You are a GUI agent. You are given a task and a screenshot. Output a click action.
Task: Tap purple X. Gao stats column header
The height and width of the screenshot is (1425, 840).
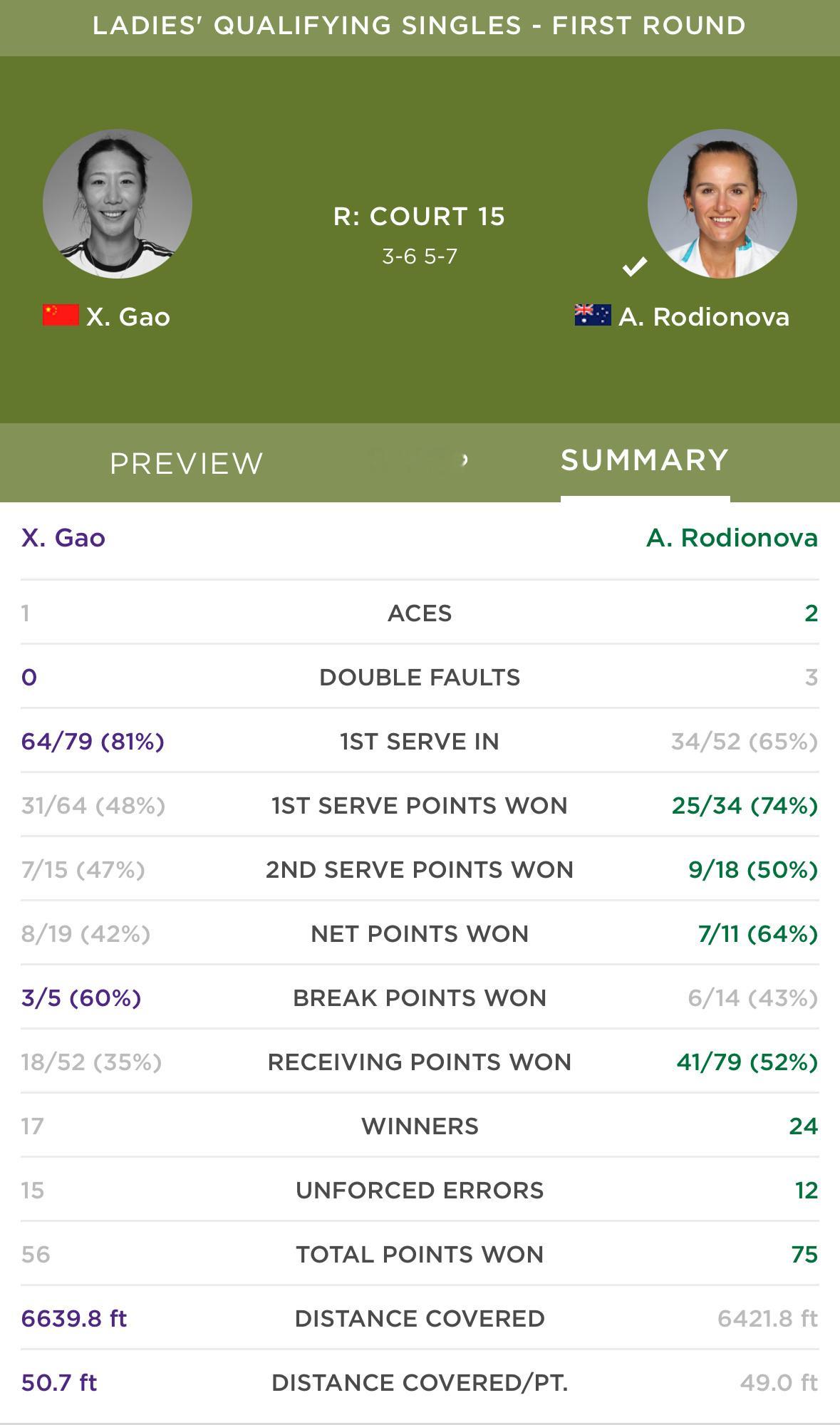point(63,537)
